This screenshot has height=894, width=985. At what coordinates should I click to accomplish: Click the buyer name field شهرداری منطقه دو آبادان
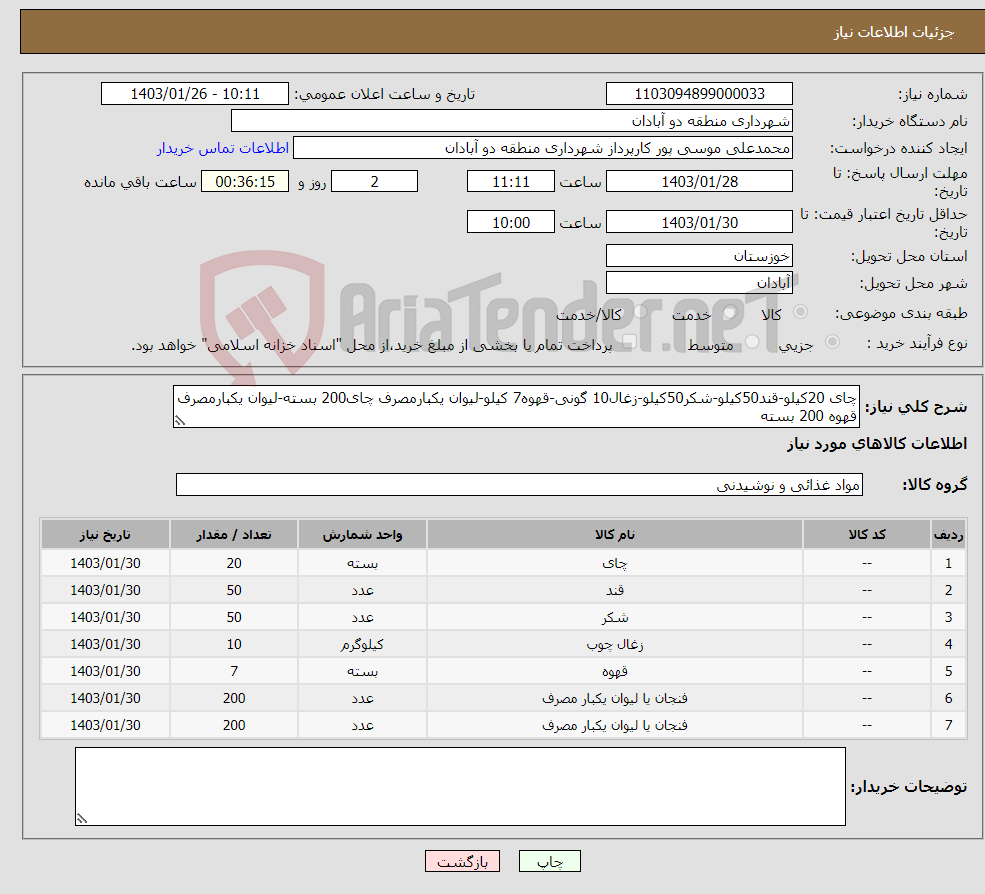pos(511,121)
